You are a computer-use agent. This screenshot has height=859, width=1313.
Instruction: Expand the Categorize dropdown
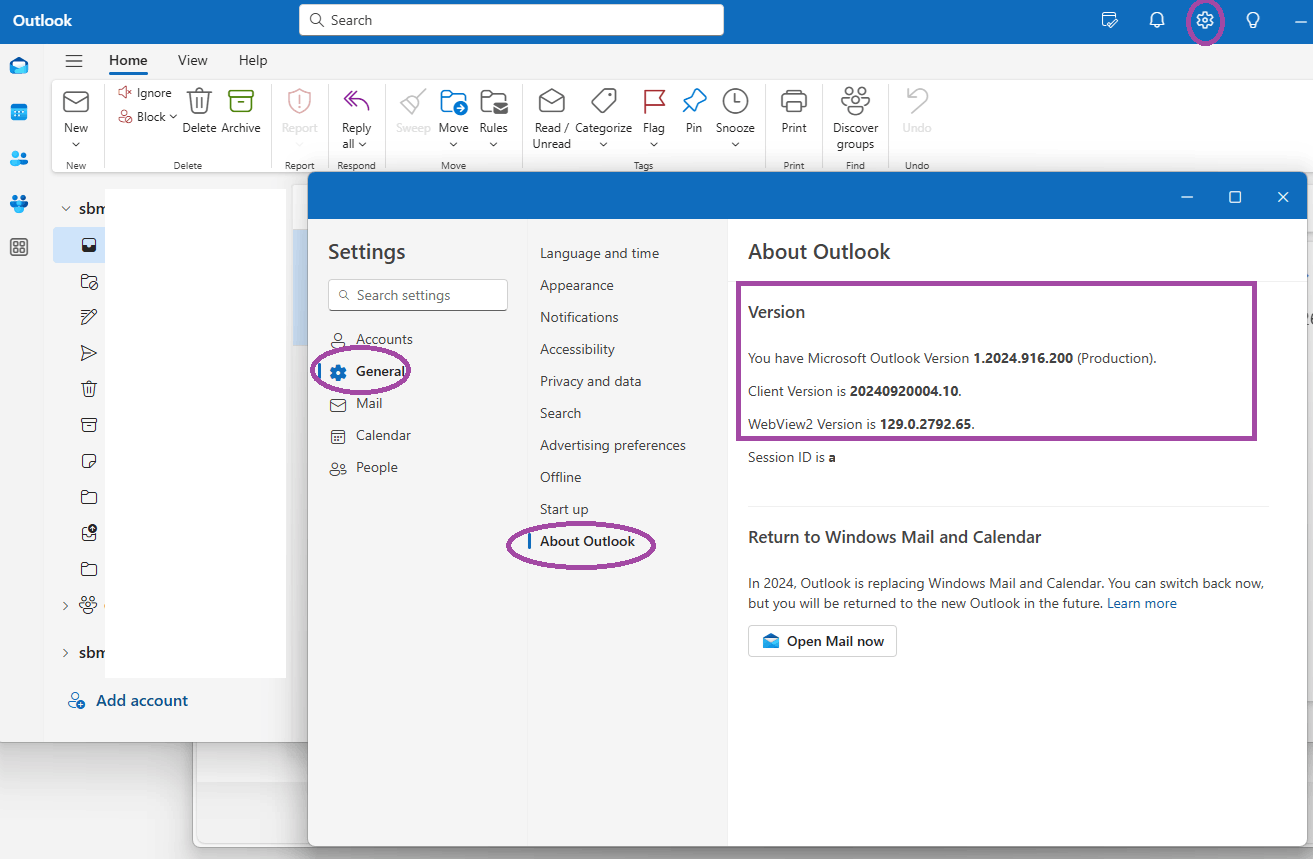click(603, 145)
